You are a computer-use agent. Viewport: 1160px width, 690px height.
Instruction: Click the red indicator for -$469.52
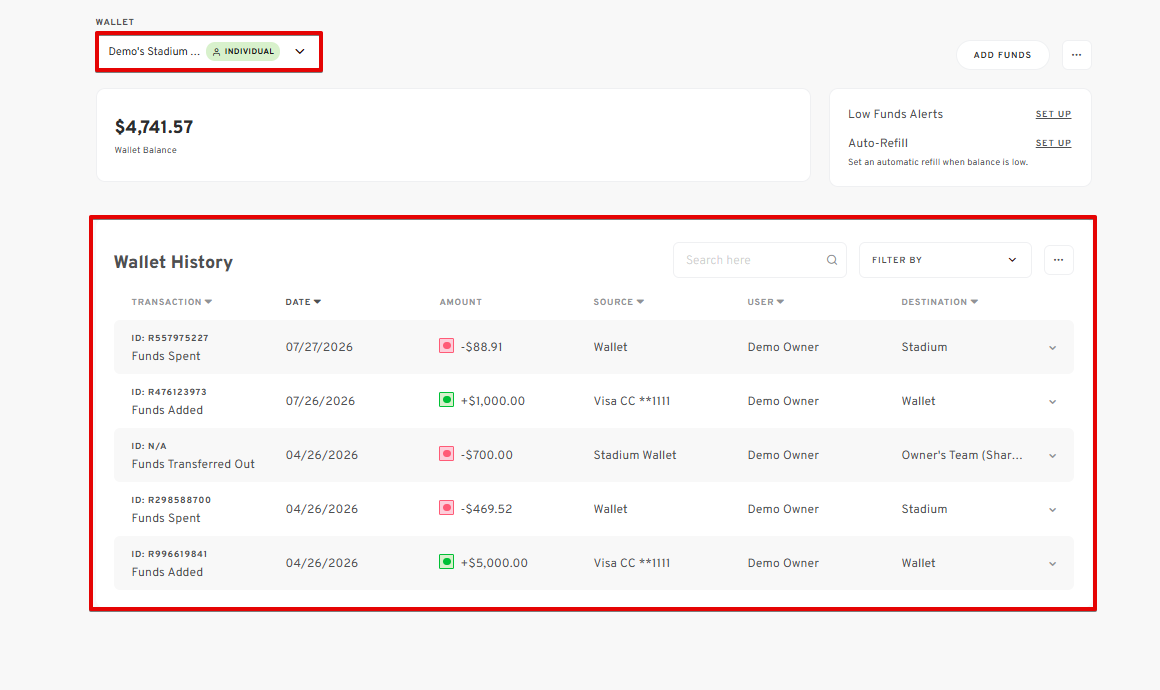[x=446, y=508]
